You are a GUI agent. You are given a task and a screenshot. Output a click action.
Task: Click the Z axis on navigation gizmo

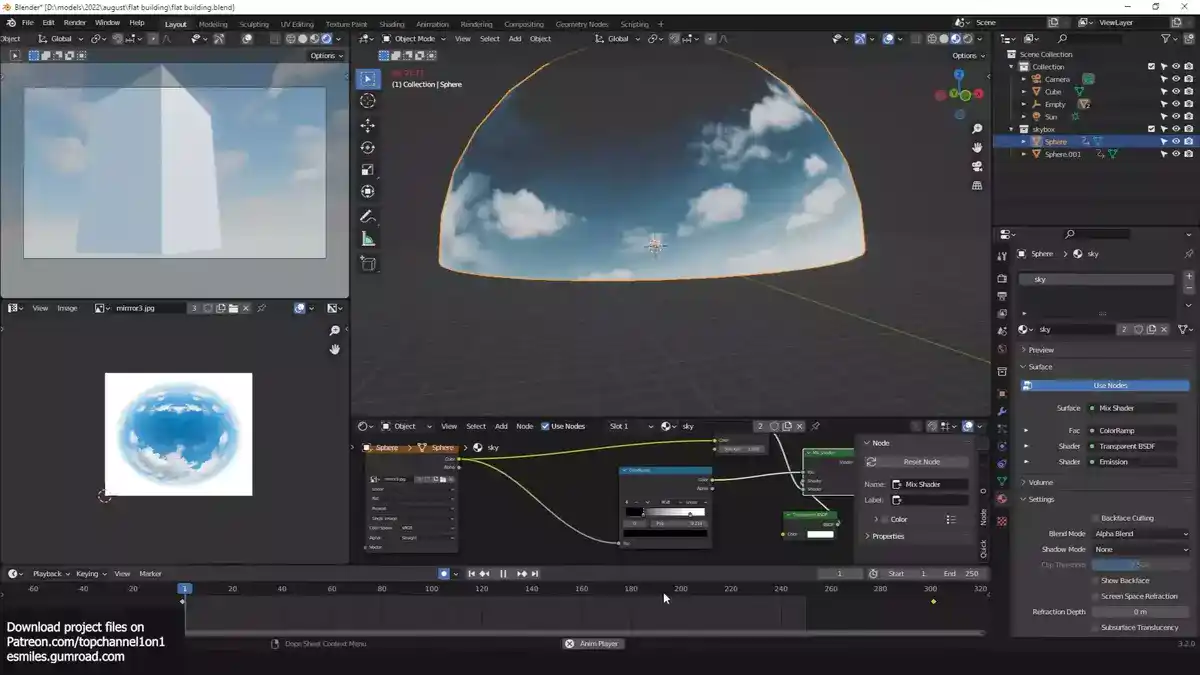point(959,74)
